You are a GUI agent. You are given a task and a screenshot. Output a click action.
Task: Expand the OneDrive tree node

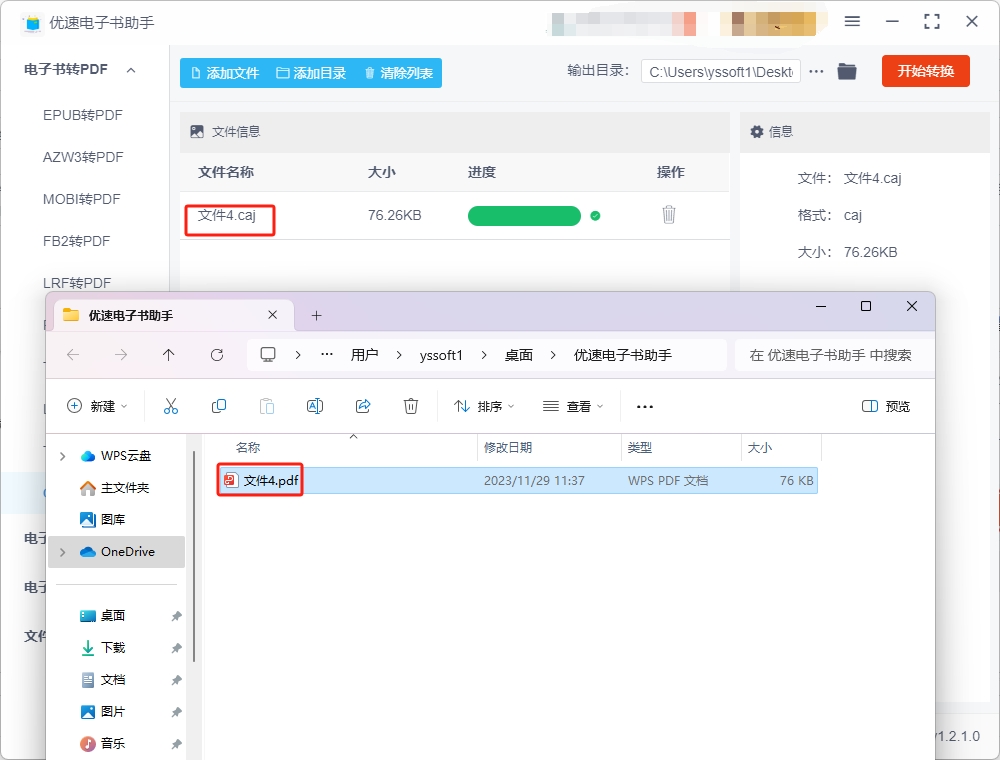[x=62, y=552]
